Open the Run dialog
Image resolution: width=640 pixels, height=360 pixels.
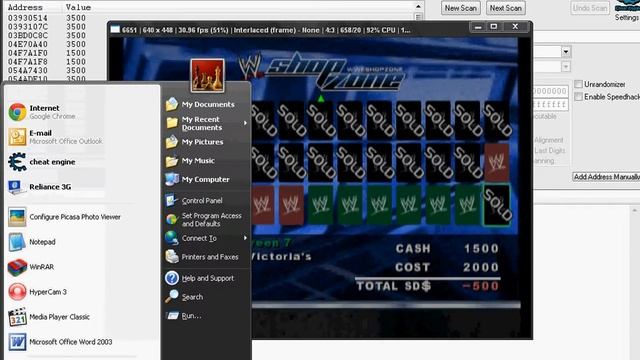tap(183, 316)
